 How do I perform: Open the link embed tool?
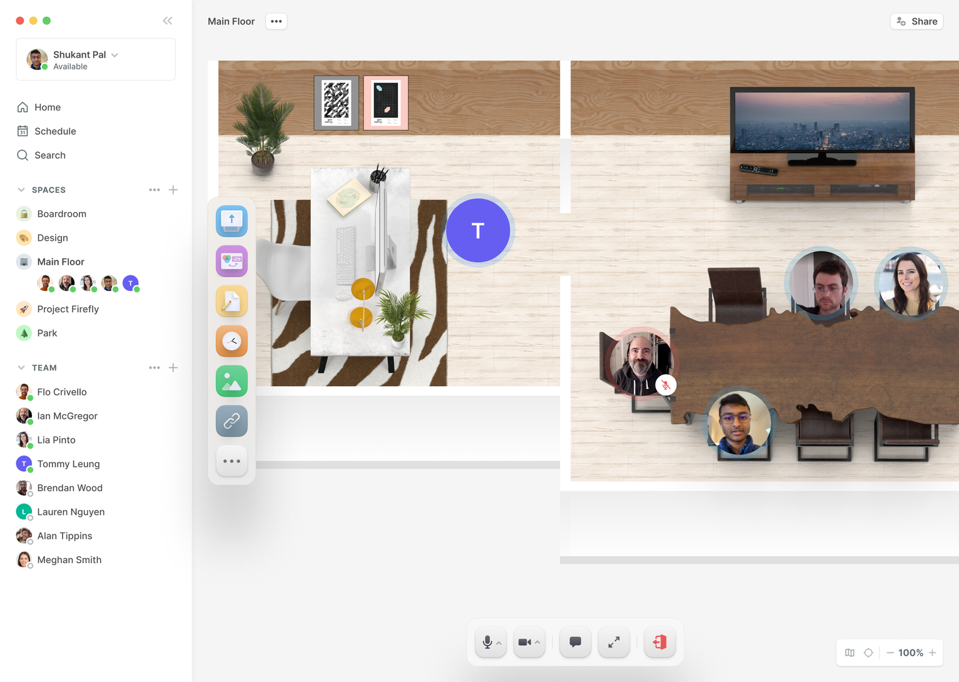[x=231, y=421]
